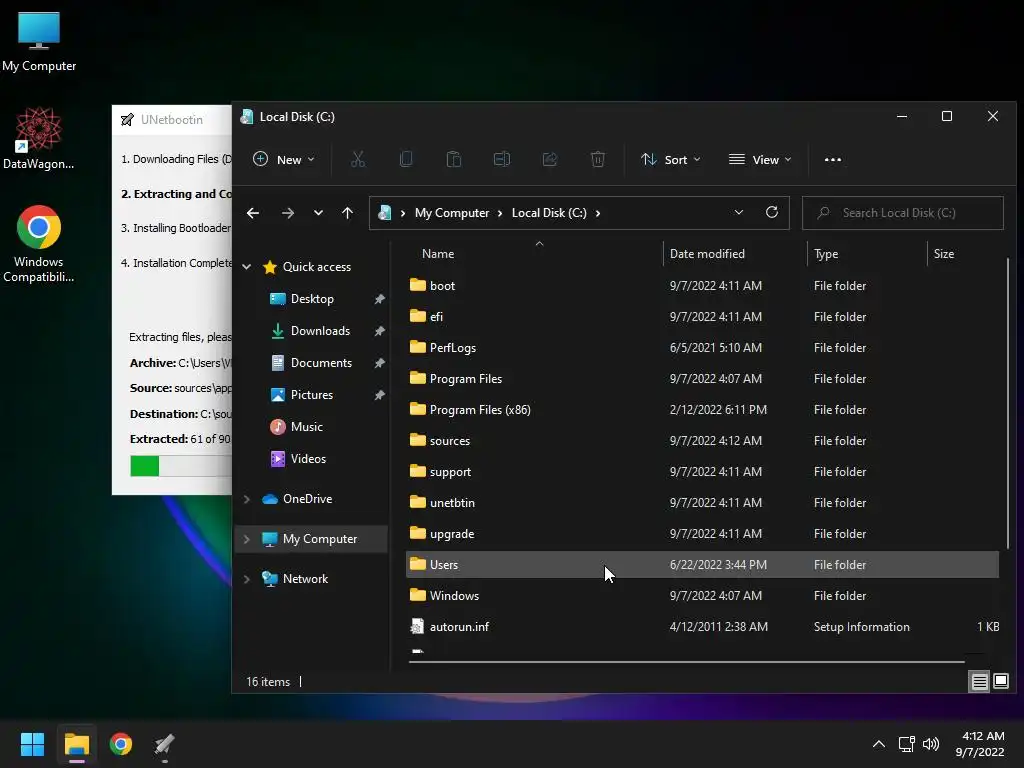1024x768 pixels.
Task: Open the See more ellipsis menu
Action: (x=833, y=159)
